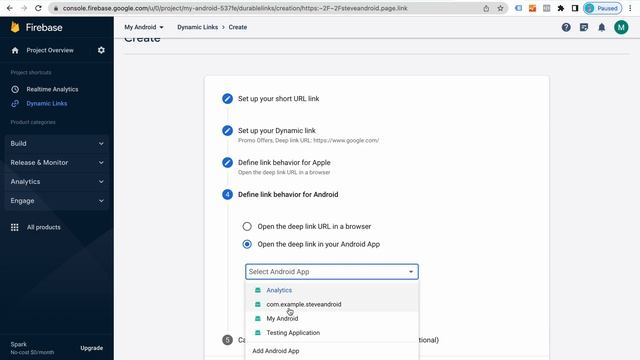640x360 pixels.
Task: Click Android icon beside com.example.steveandroid
Action: click(x=258, y=304)
